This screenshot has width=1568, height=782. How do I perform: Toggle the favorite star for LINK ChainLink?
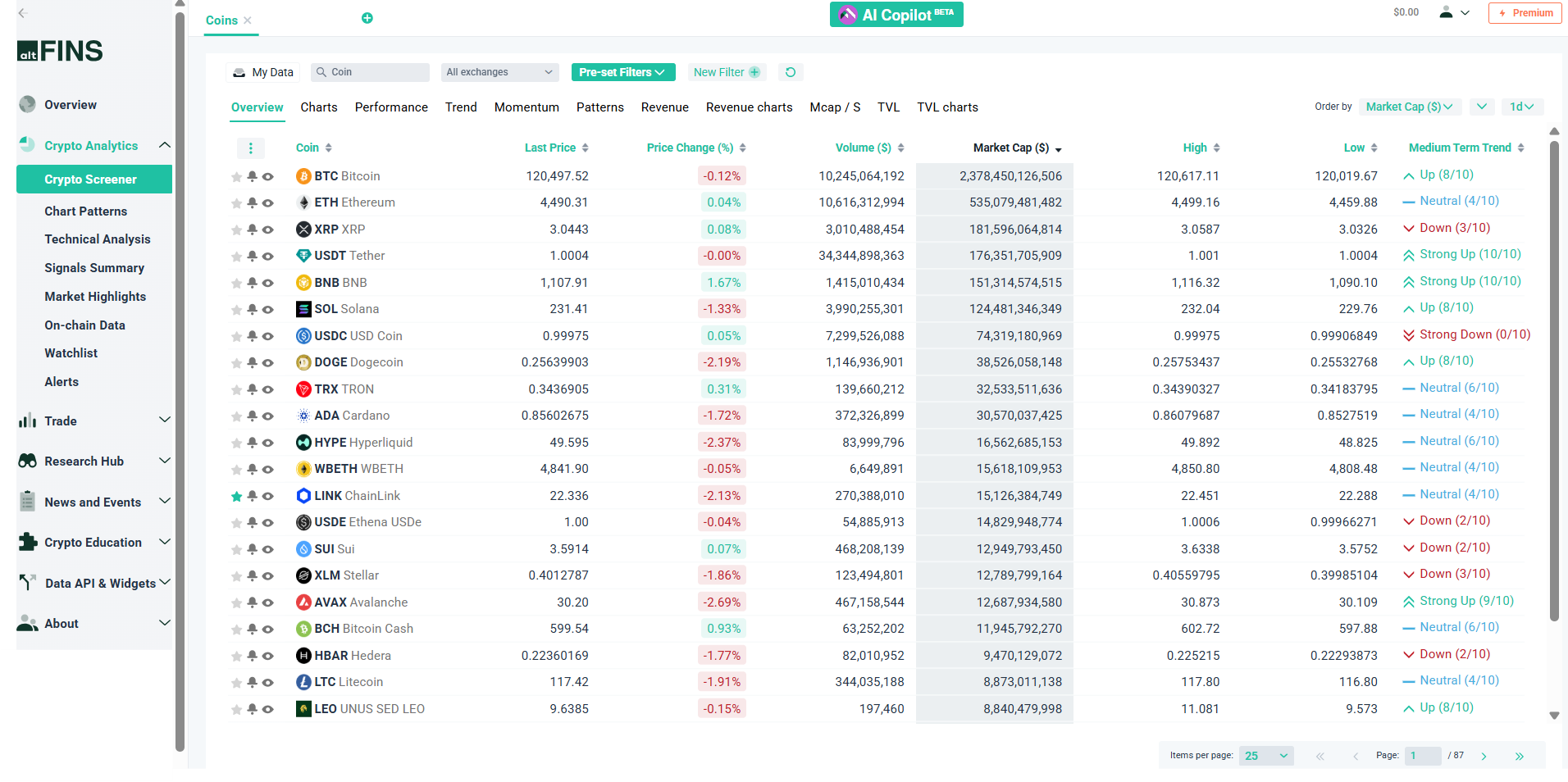[237, 496]
